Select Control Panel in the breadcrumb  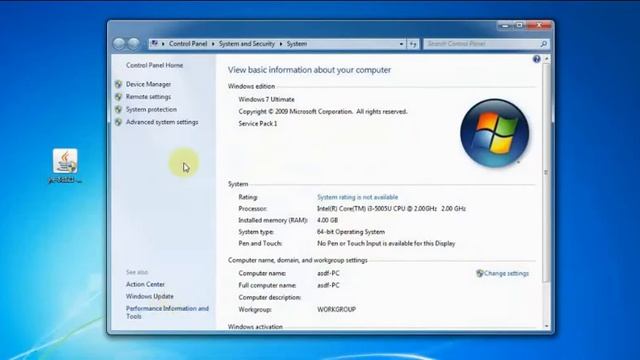pyautogui.click(x=188, y=44)
